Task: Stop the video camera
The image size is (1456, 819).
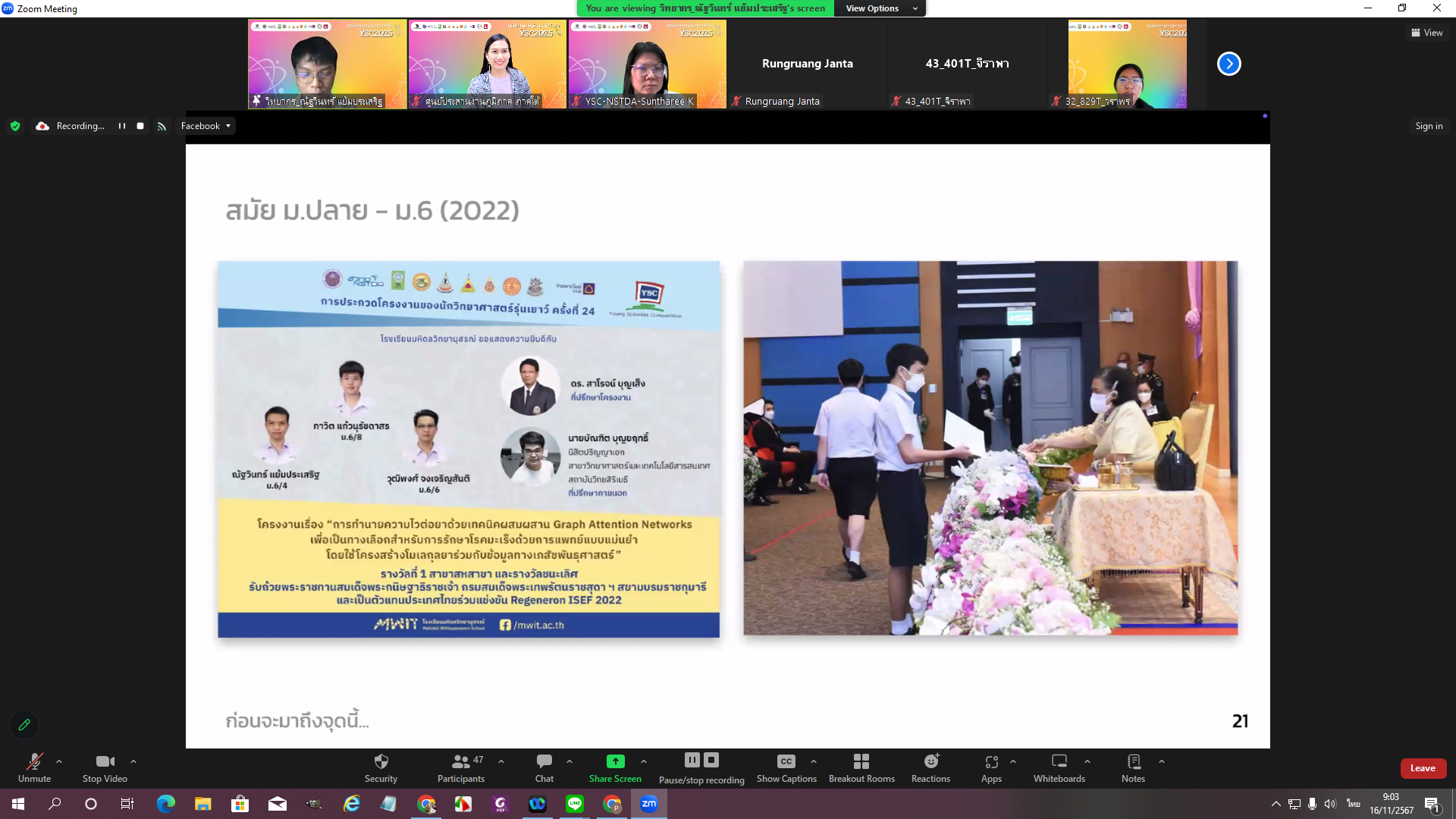Action: point(105,761)
